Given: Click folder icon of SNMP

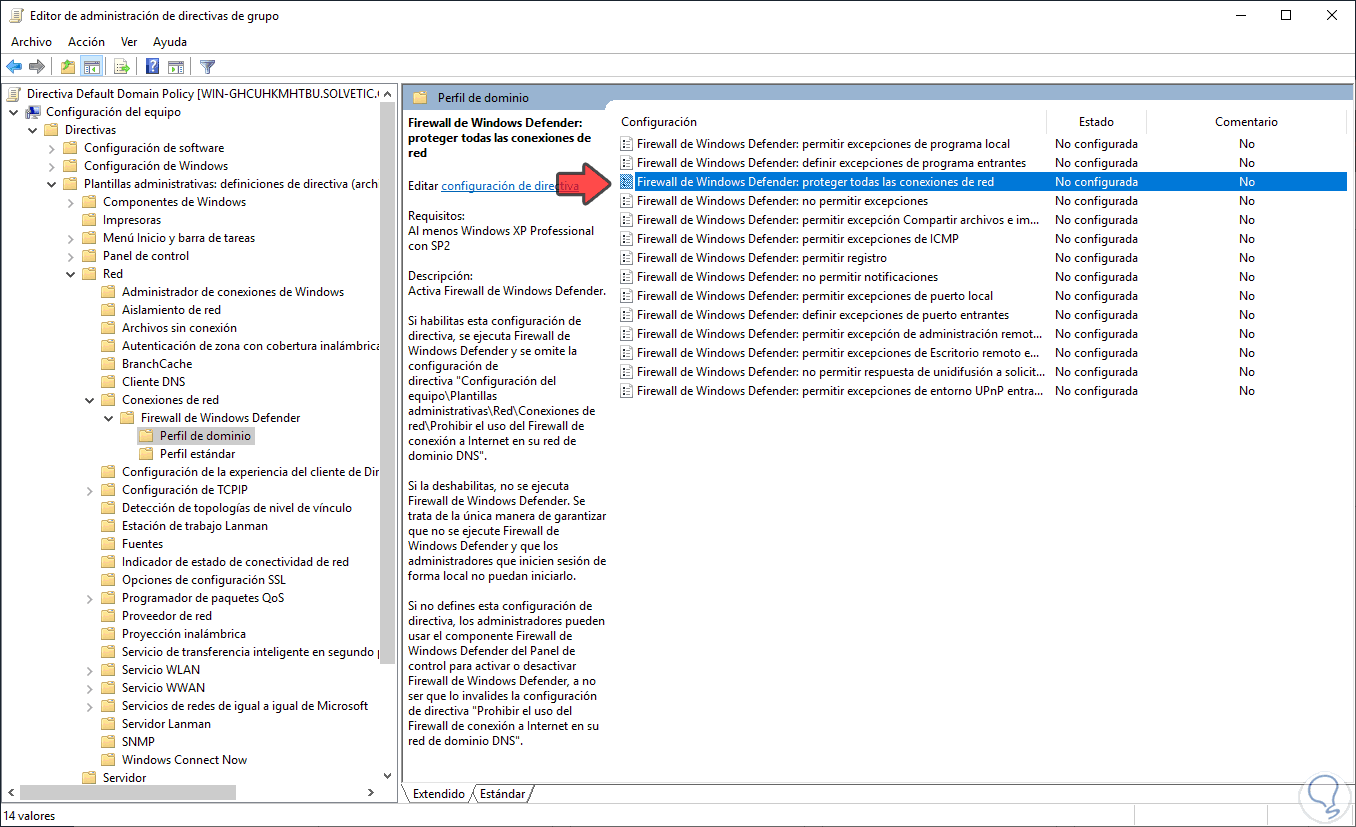Looking at the screenshot, I should click(109, 742).
